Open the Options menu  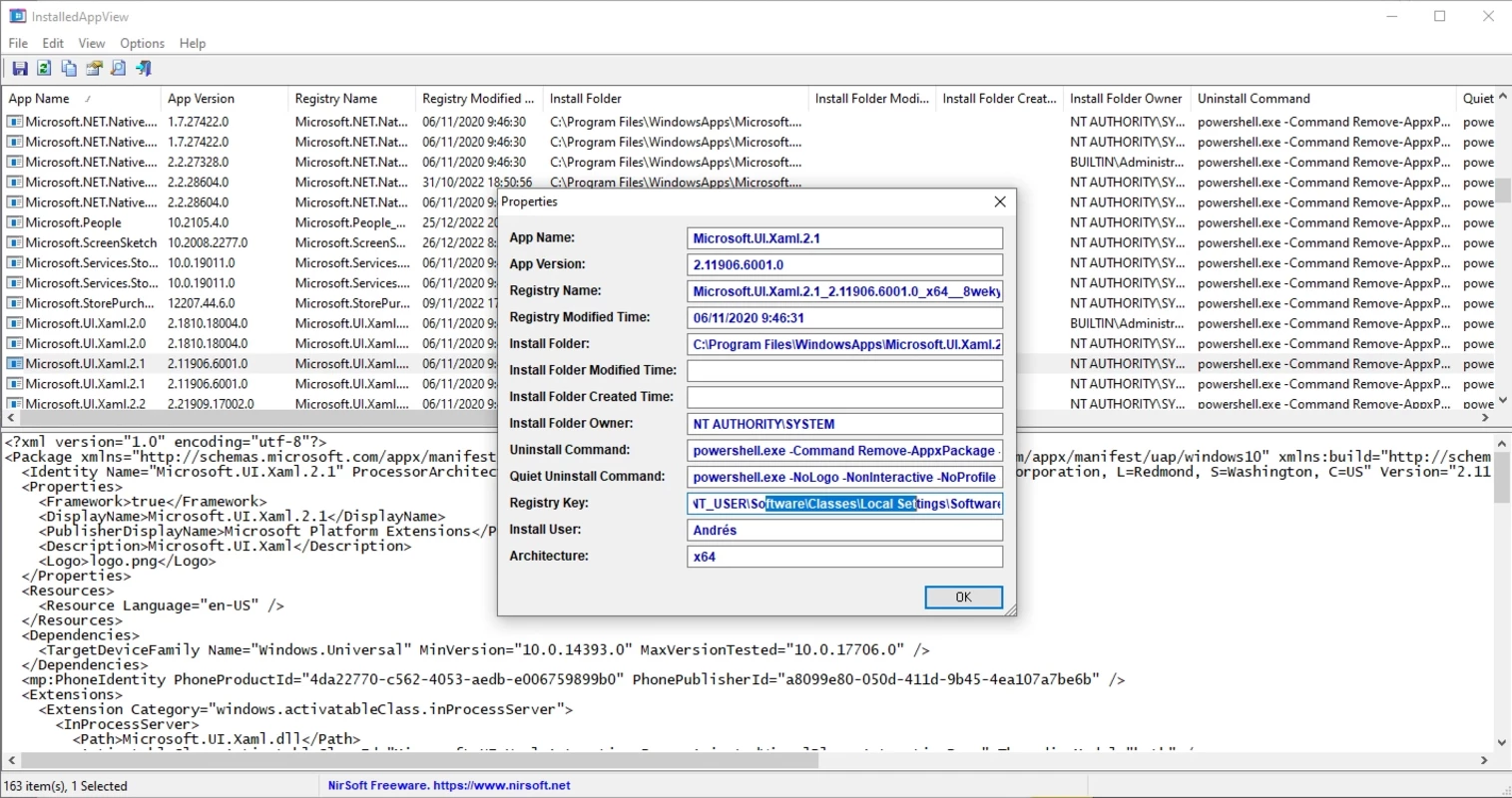142,43
